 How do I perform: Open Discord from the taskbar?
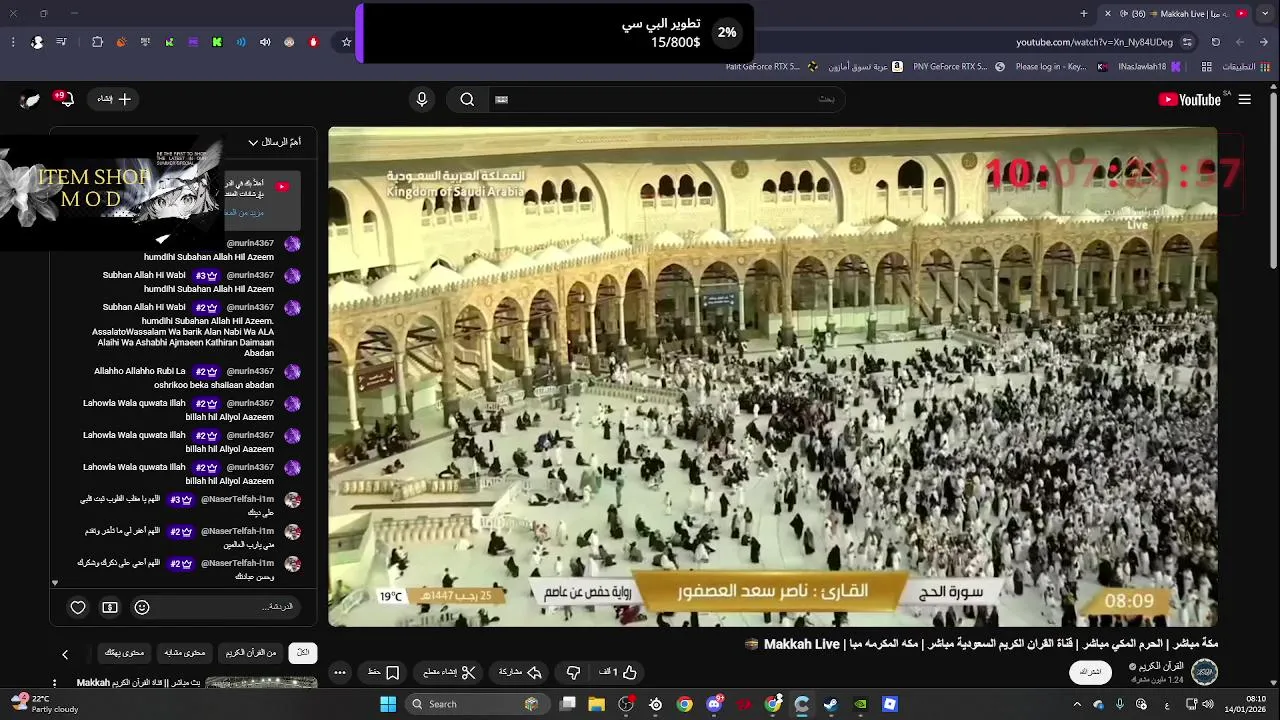click(714, 704)
